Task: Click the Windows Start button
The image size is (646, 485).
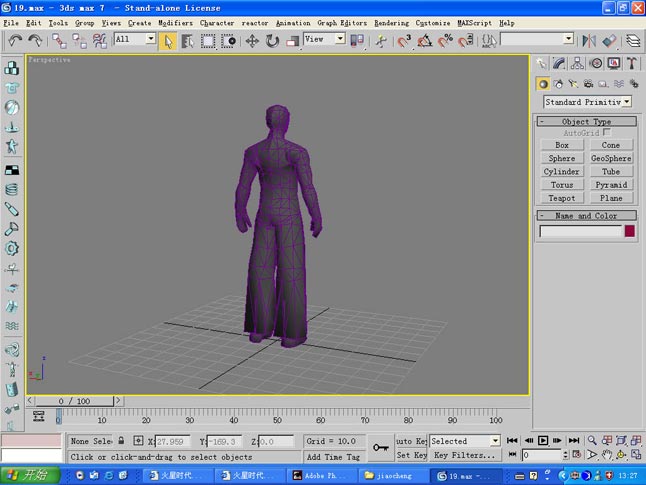Action: click(x=30, y=476)
